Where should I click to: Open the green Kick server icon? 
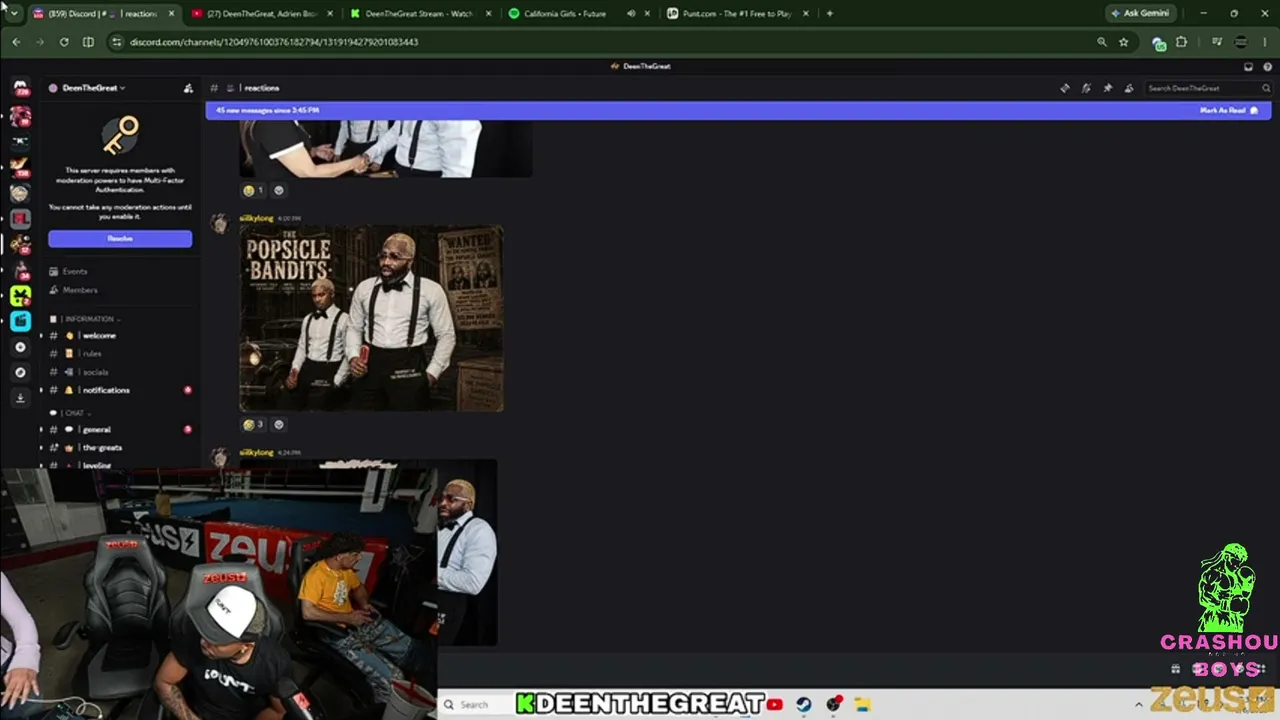pyautogui.click(x=20, y=296)
